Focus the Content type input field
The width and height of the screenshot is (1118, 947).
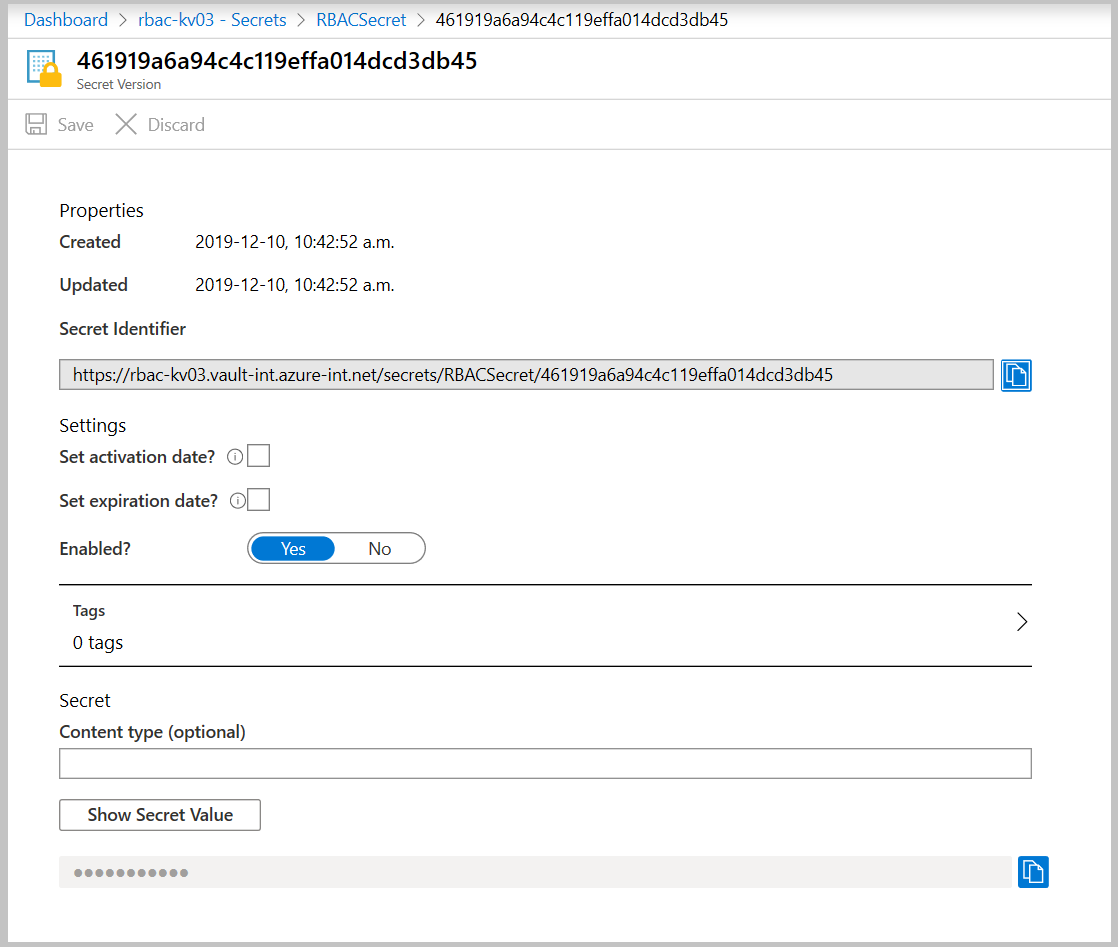point(545,764)
